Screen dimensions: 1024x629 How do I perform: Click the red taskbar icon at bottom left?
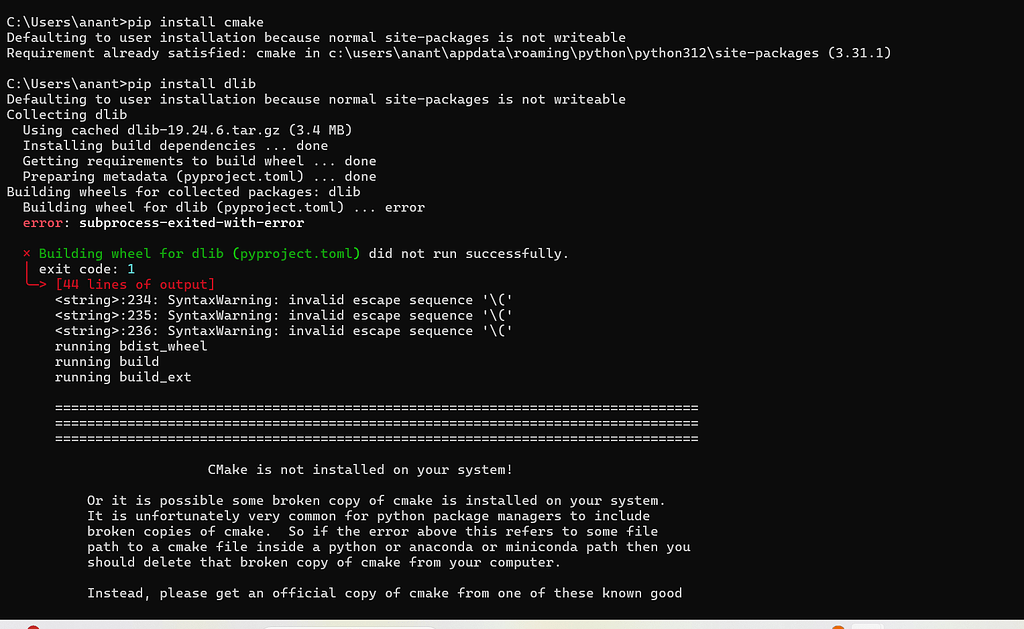pos(33,627)
